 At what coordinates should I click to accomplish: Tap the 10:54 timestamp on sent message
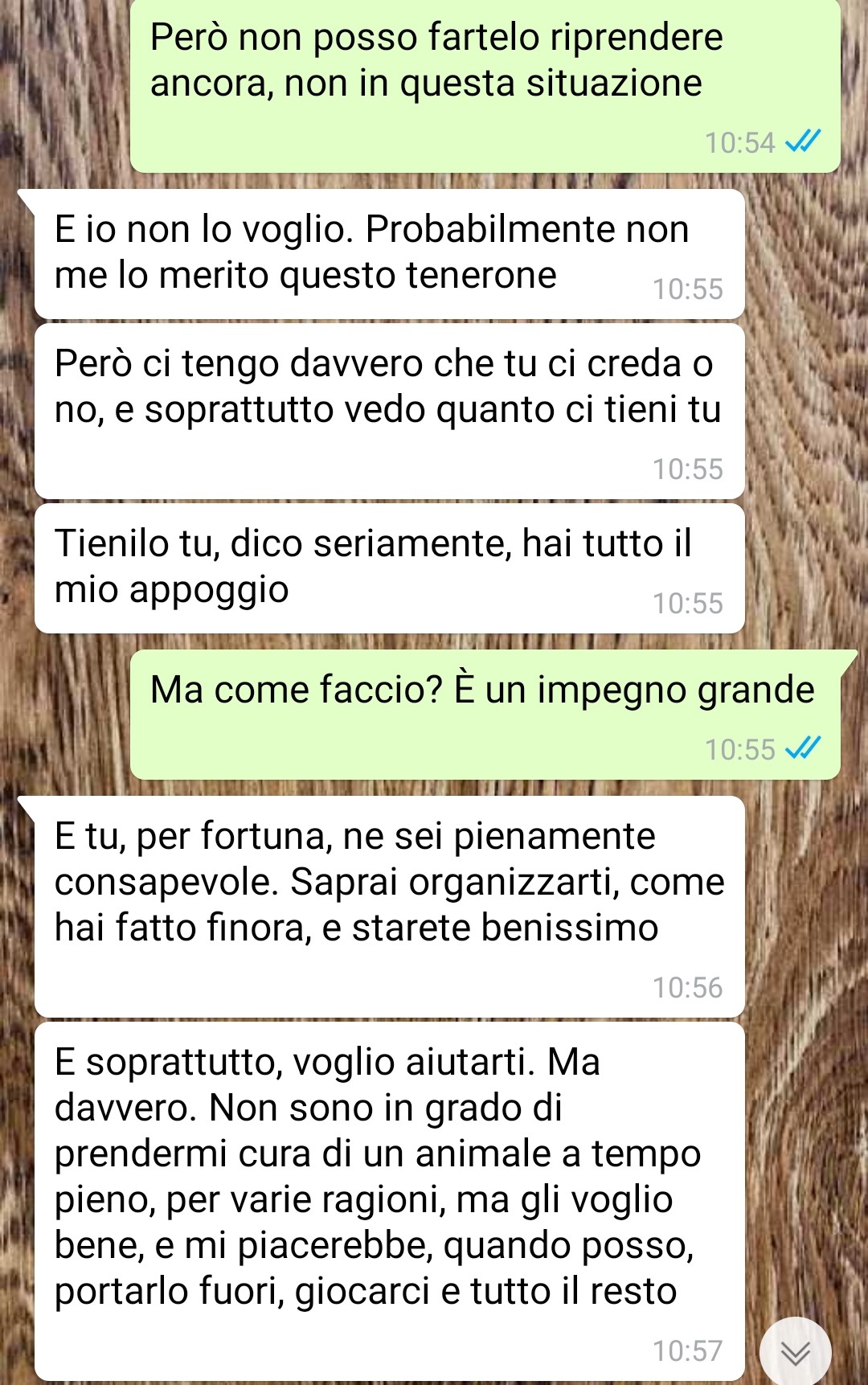point(739,143)
